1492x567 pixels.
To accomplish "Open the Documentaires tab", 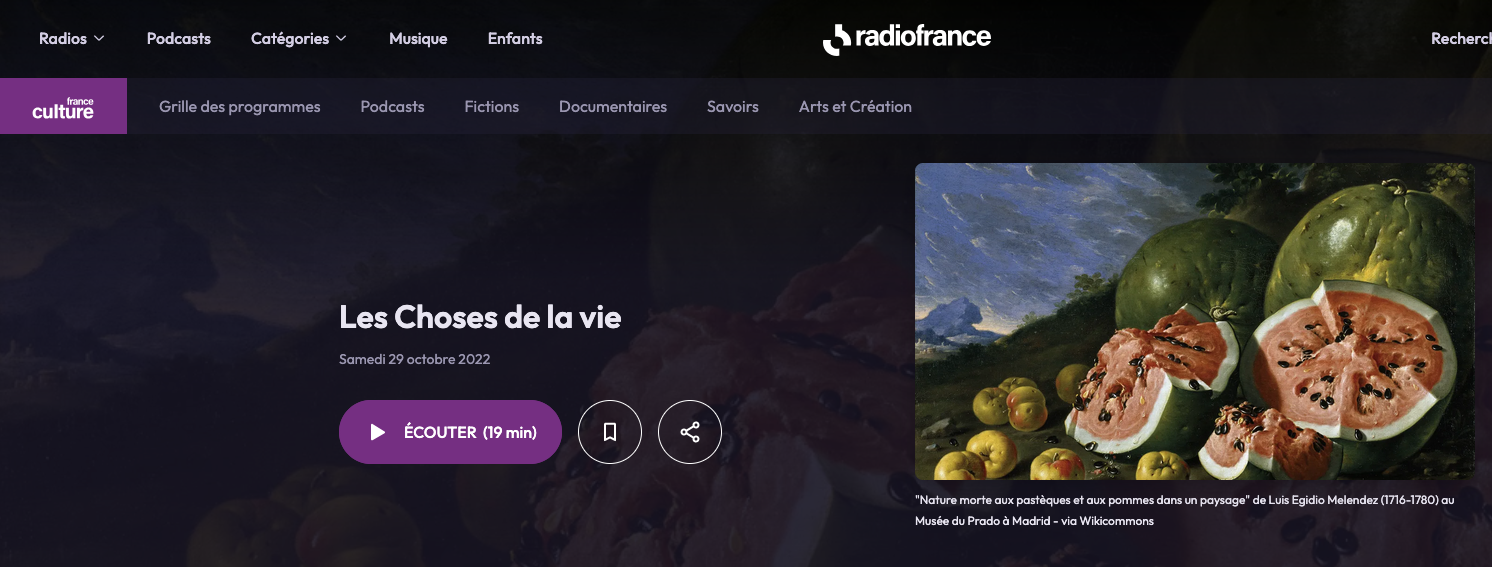I will pyautogui.click(x=613, y=106).
